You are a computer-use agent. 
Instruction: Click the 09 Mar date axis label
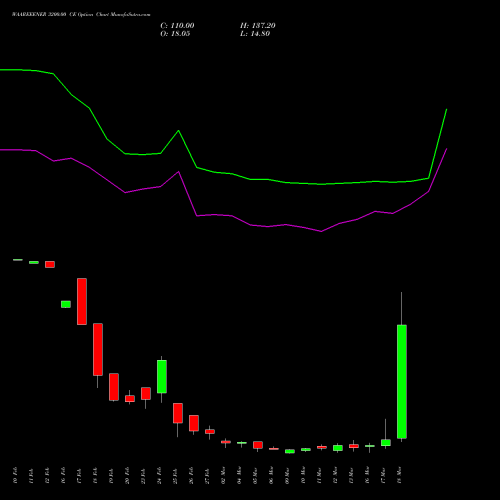287,475
